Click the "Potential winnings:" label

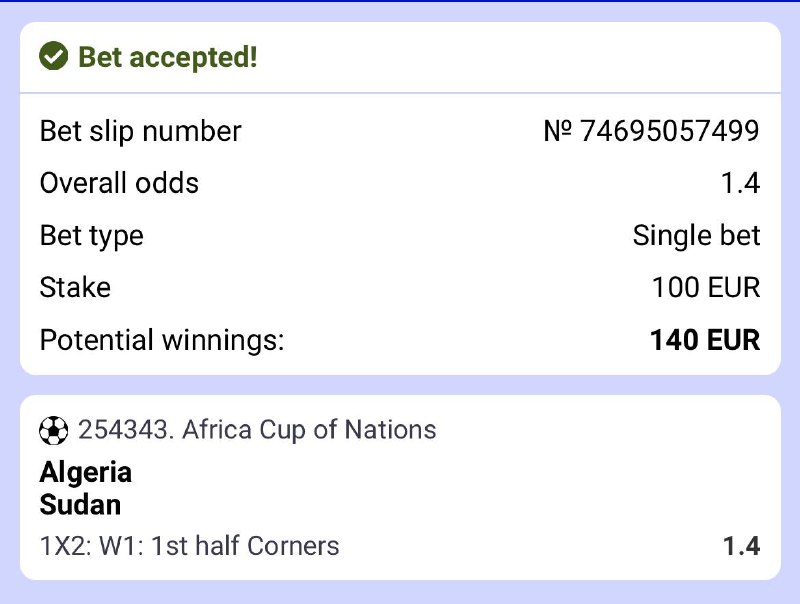(162, 340)
